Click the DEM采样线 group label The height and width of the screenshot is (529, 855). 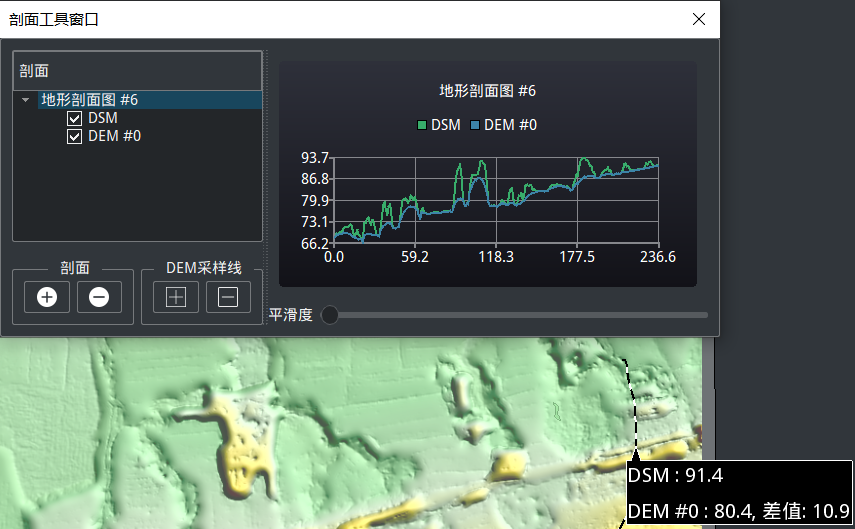203,268
